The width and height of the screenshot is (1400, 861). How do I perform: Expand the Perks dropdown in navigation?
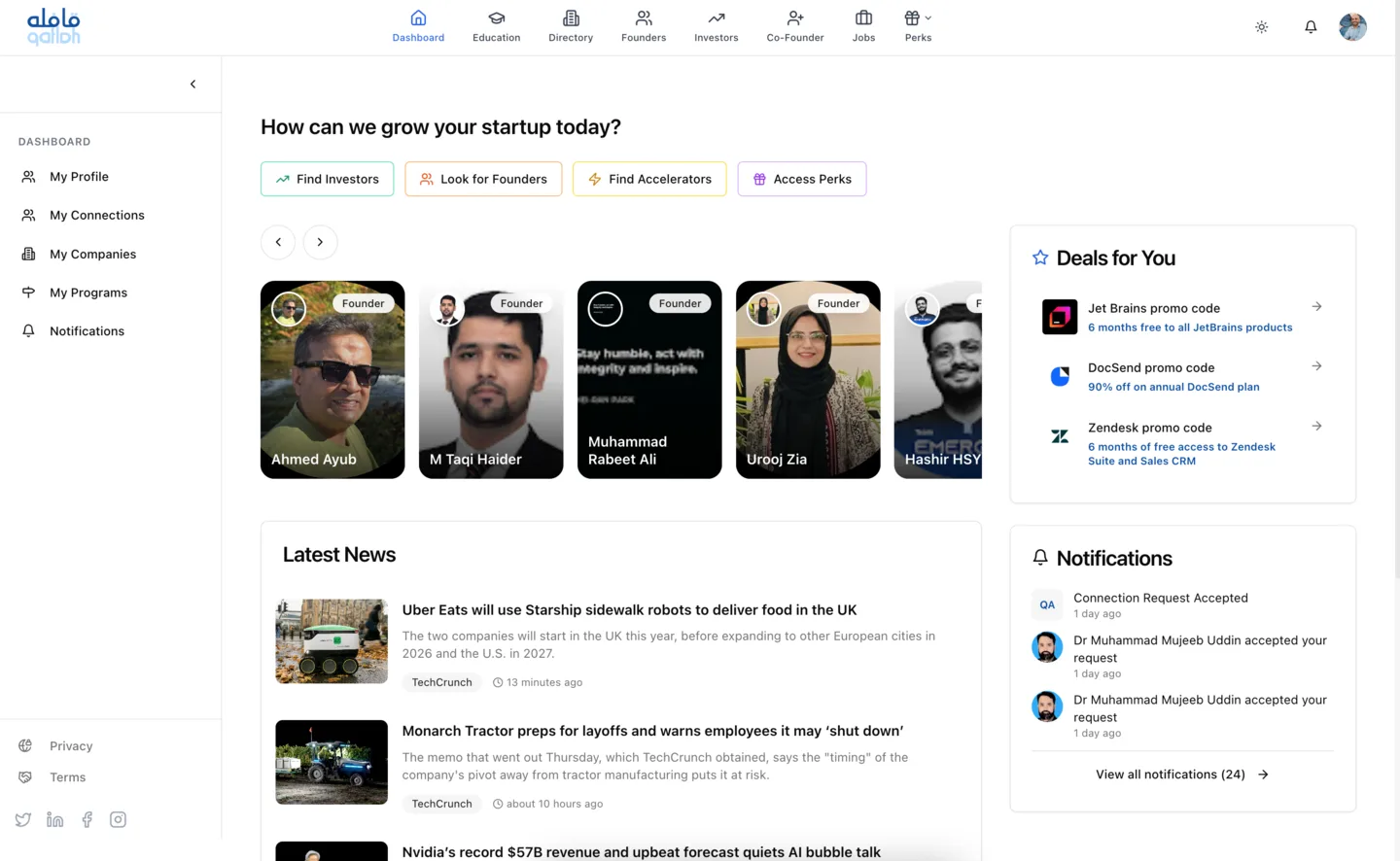point(918,26)
